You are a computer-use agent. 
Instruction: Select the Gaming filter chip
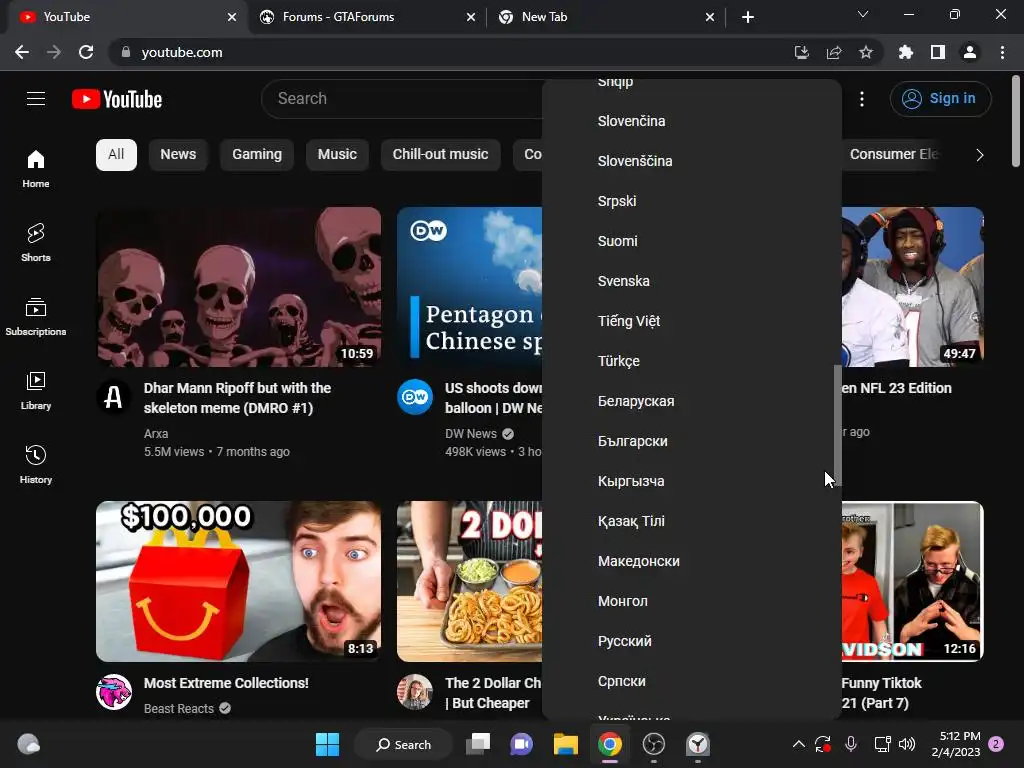(x=257, y=155)
